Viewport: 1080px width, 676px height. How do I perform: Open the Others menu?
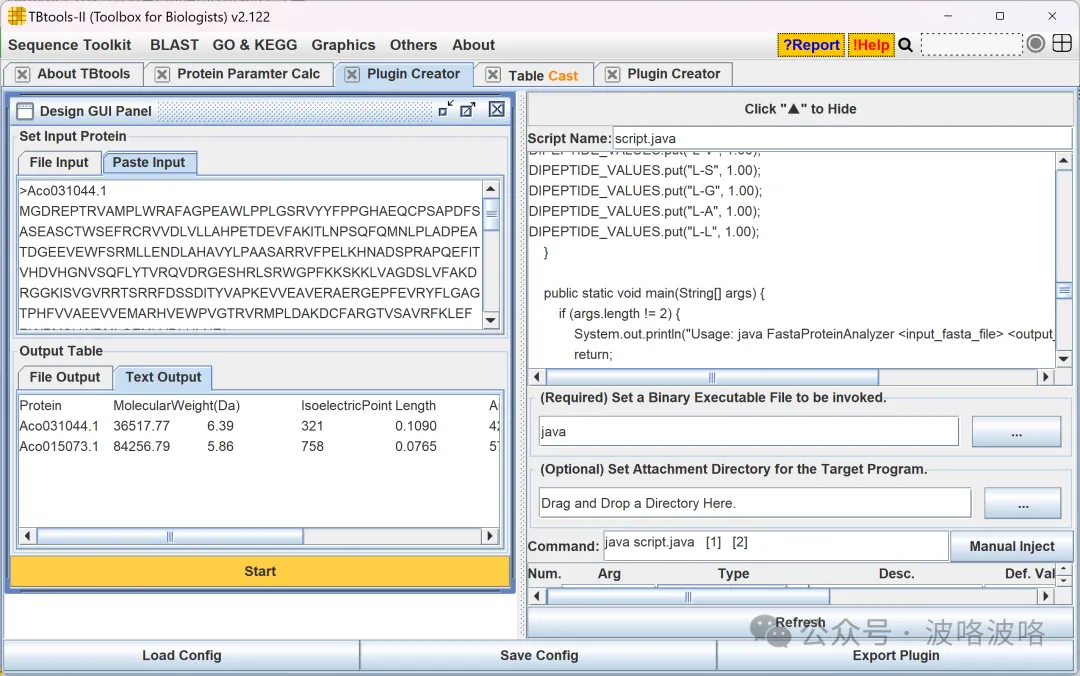[413, 45]
